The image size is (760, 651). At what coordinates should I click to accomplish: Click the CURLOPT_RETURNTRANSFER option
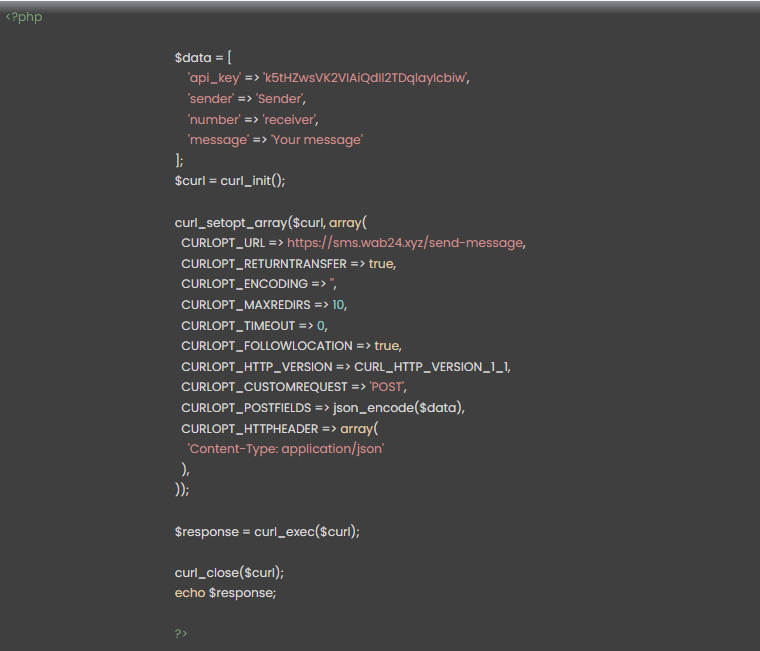point(264,264)
